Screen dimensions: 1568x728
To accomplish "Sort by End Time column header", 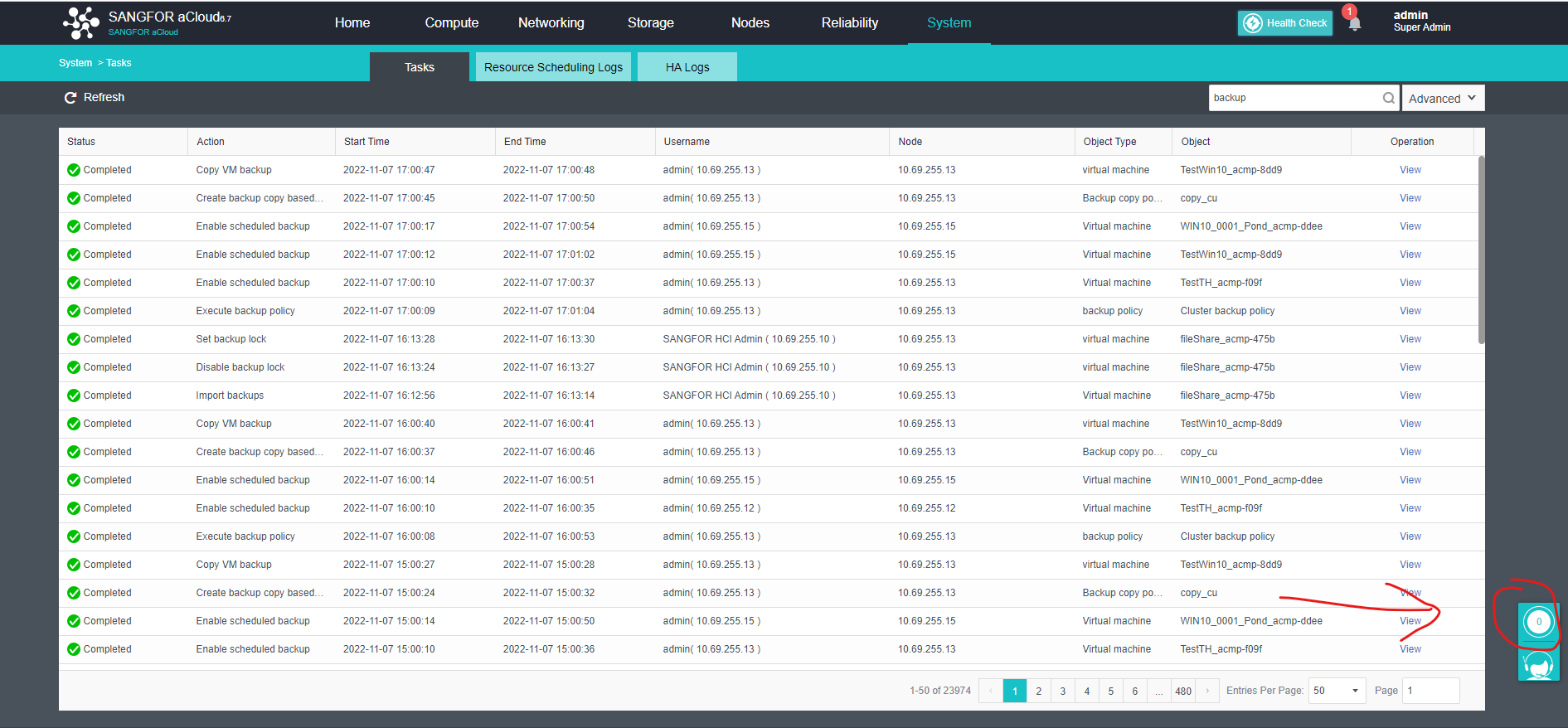I will [575, 142].
